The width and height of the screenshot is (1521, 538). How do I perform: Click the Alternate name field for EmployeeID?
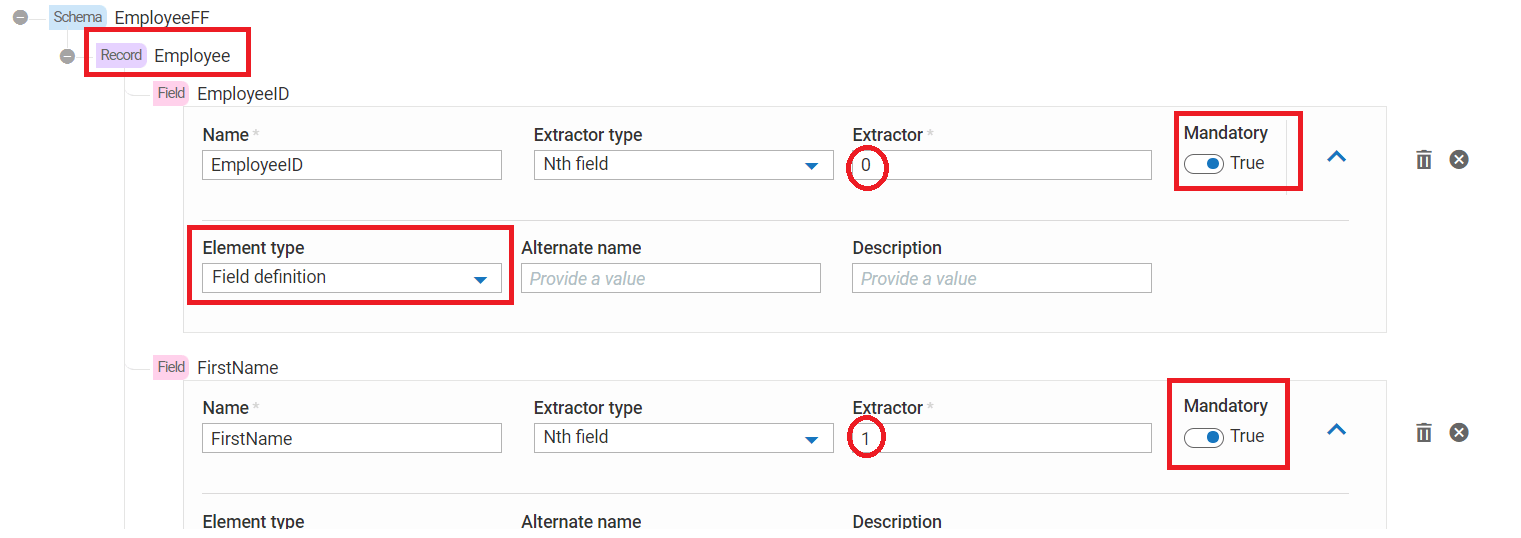click(670, 278)
